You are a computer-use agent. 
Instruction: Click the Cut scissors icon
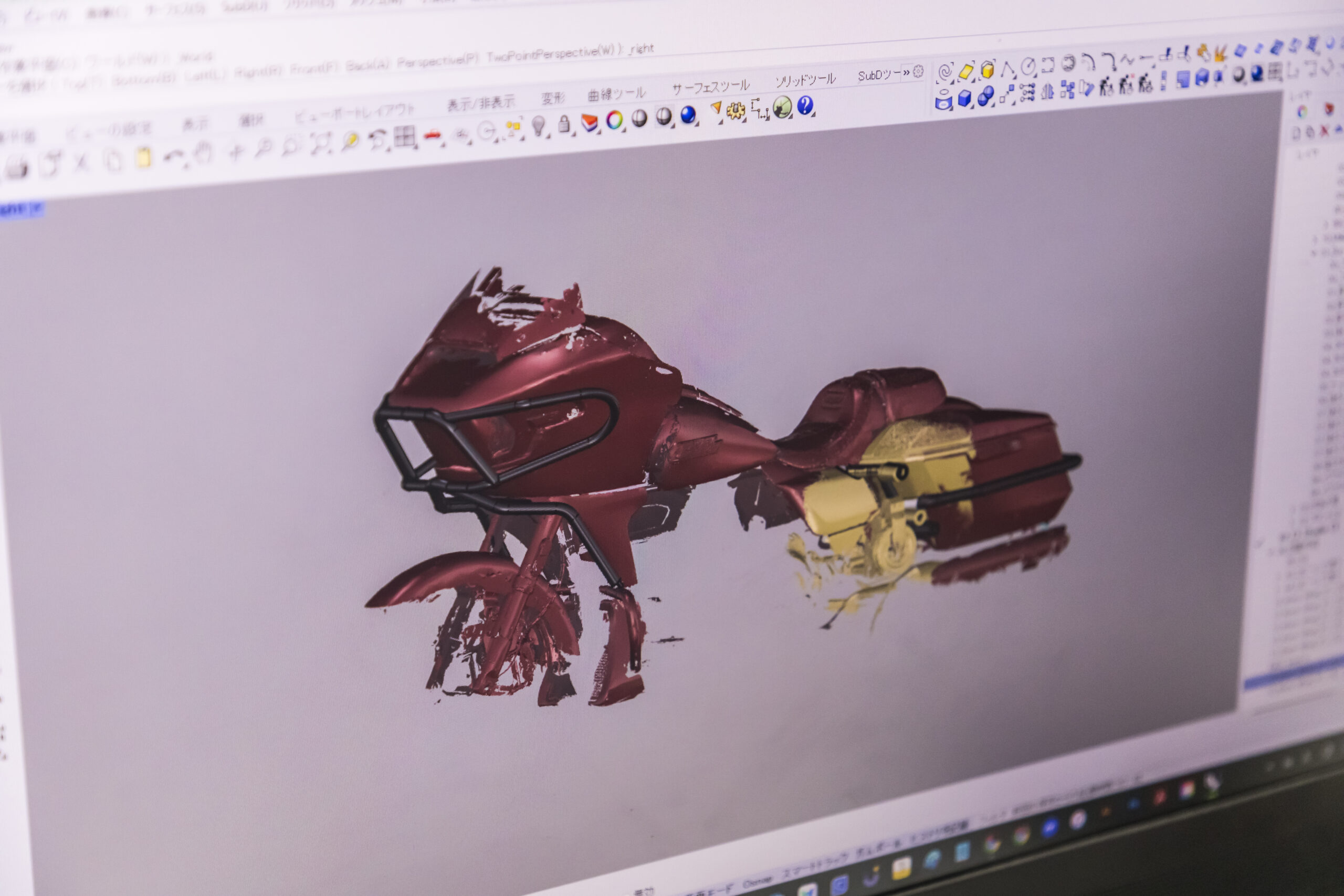[x=80, y=163]
